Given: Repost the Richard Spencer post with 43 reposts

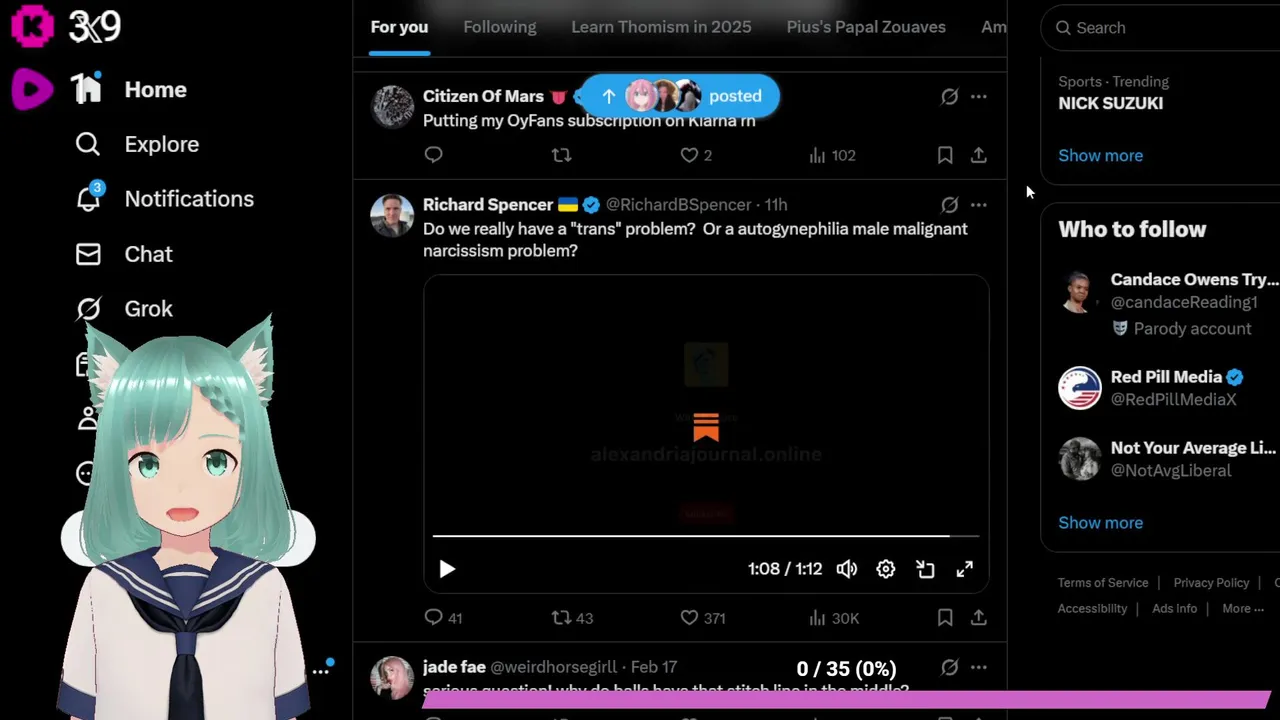Looking at the screenshot, I should tap(573, 618).
